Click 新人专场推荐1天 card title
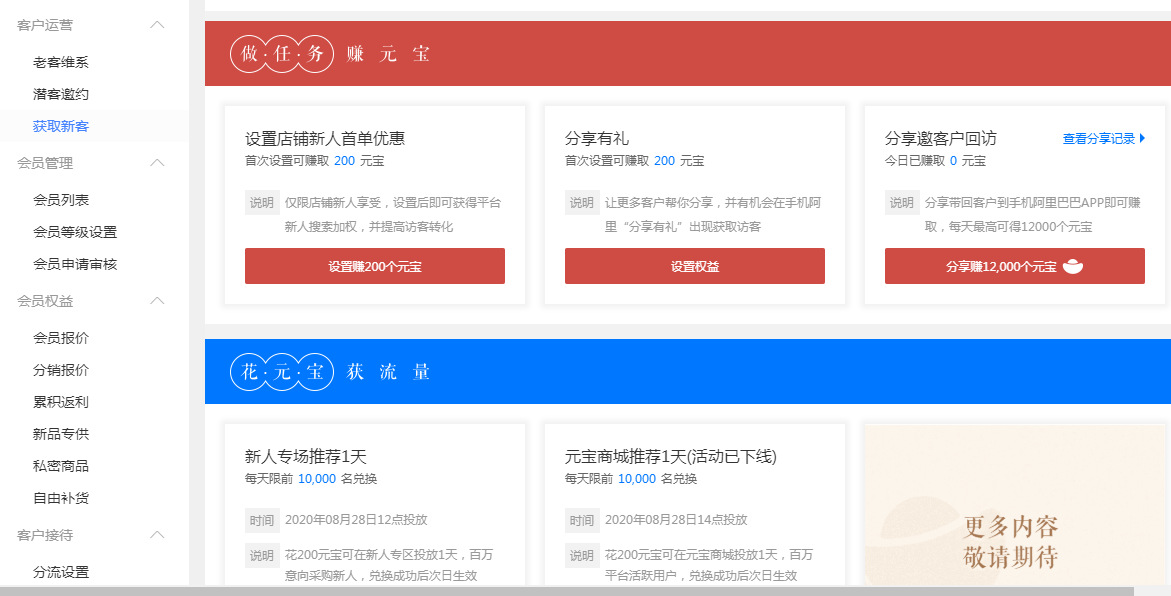1171x596 pixels. [305, 456]
